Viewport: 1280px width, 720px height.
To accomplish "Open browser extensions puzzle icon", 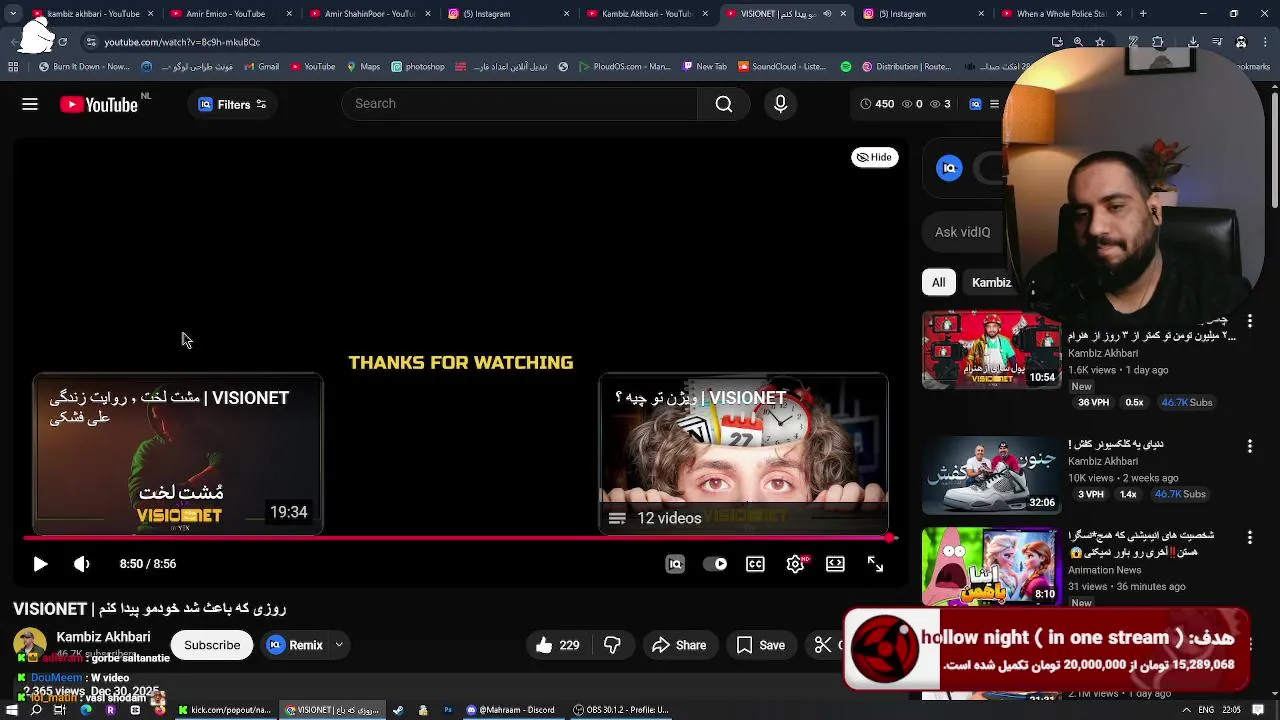I will (x=1157, y=42).
